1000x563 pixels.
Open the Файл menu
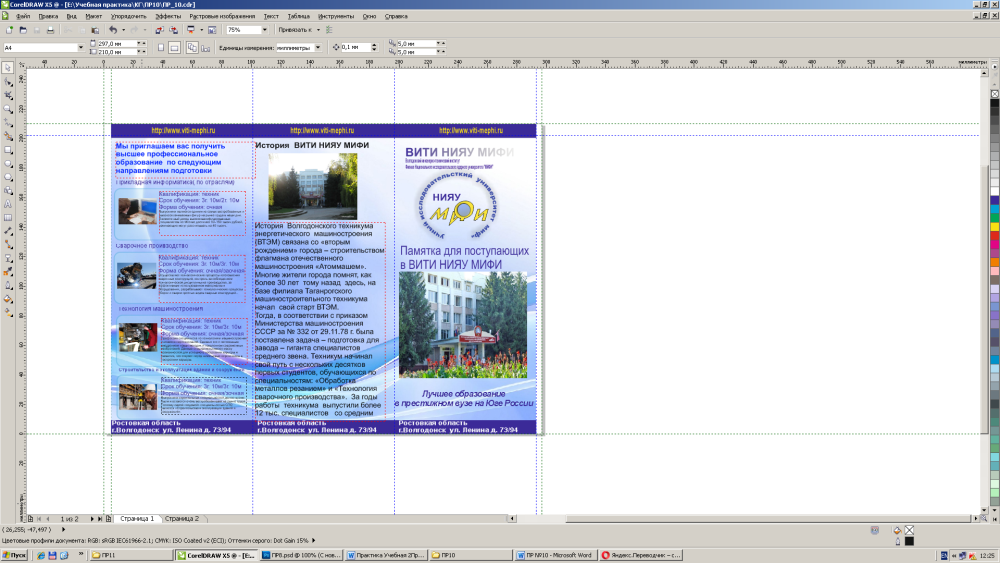pos(23,16)
